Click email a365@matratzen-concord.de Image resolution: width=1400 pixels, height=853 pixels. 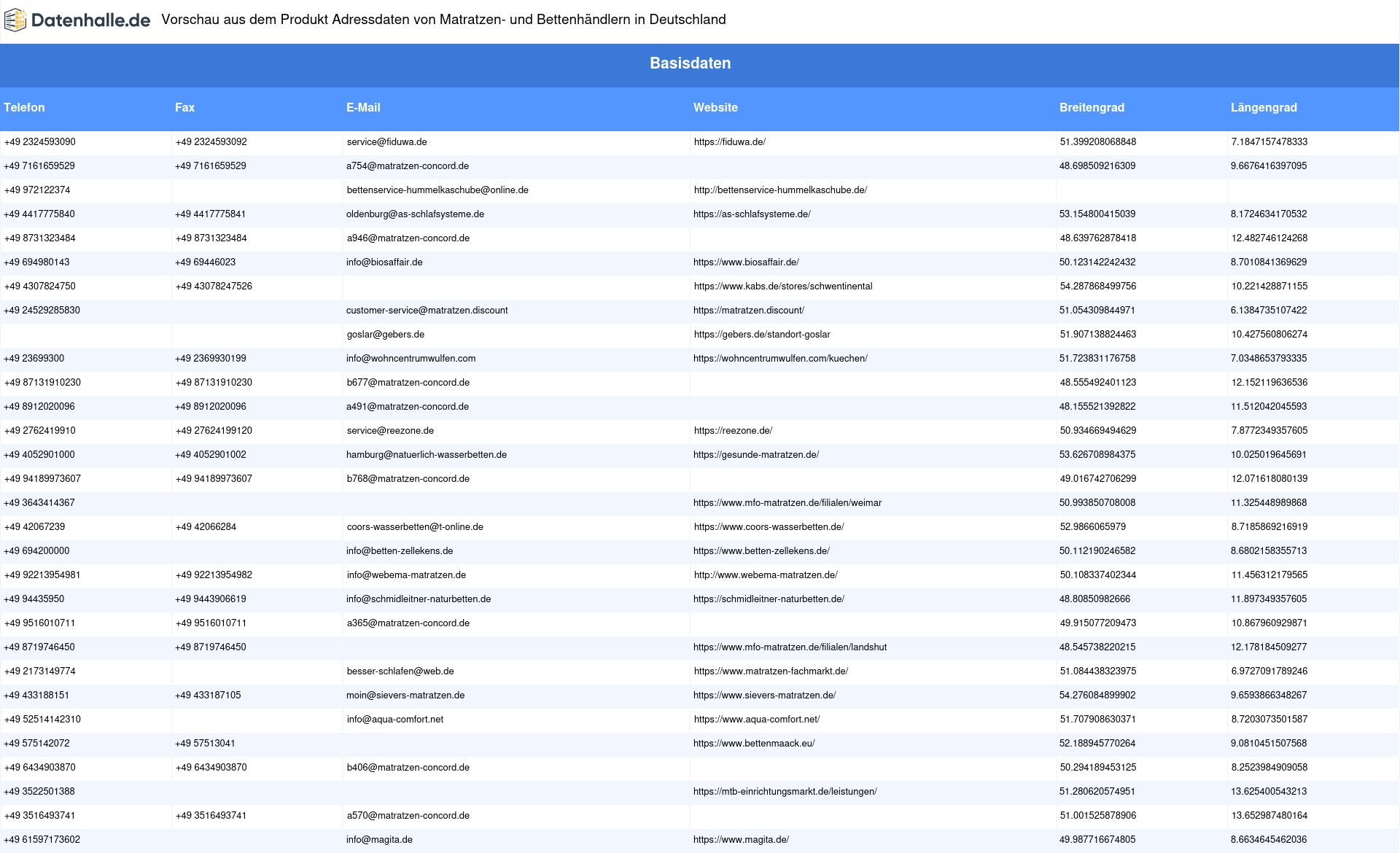(408, 623)
